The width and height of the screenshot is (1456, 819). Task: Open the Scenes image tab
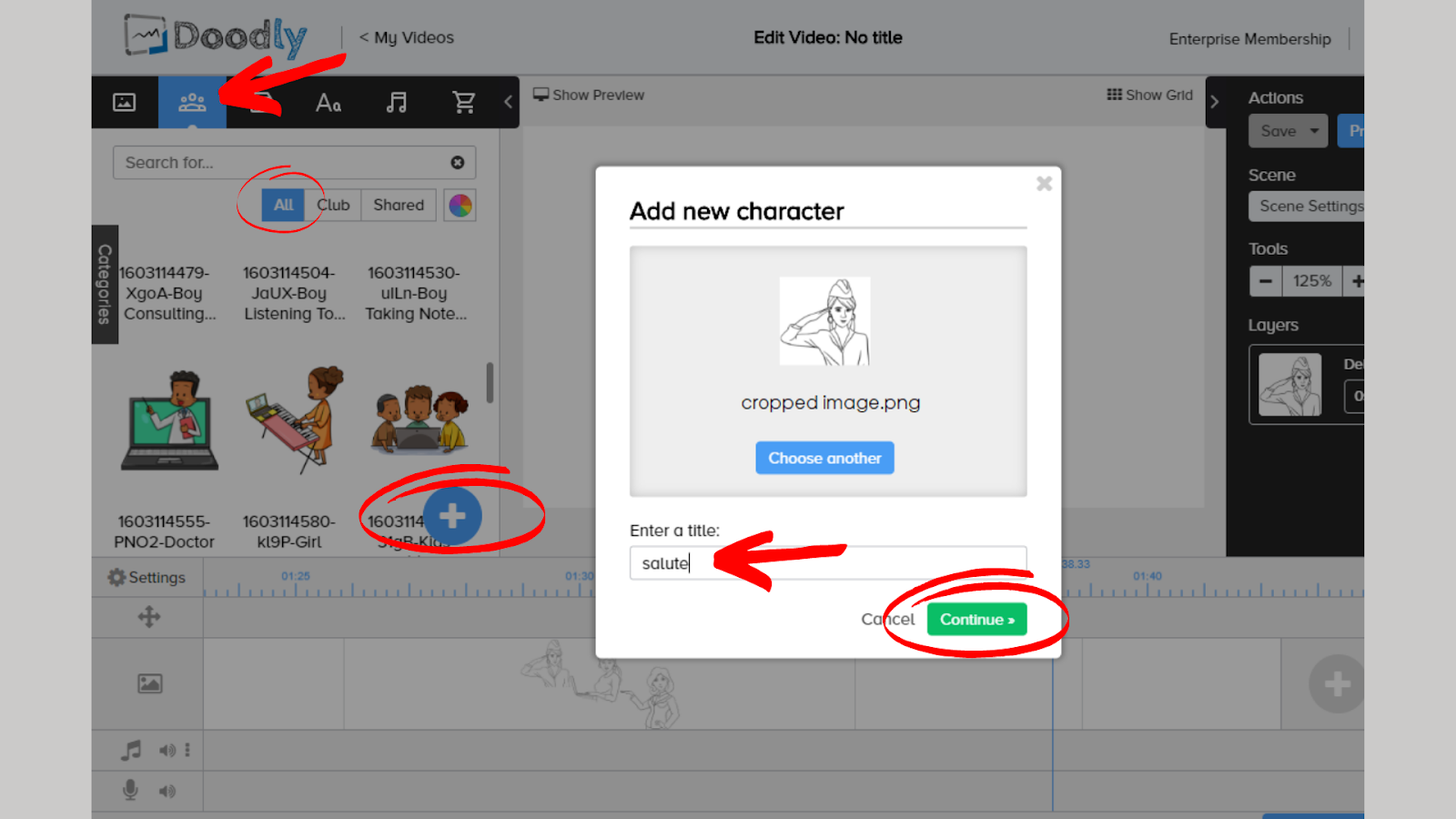click(125, 102)
